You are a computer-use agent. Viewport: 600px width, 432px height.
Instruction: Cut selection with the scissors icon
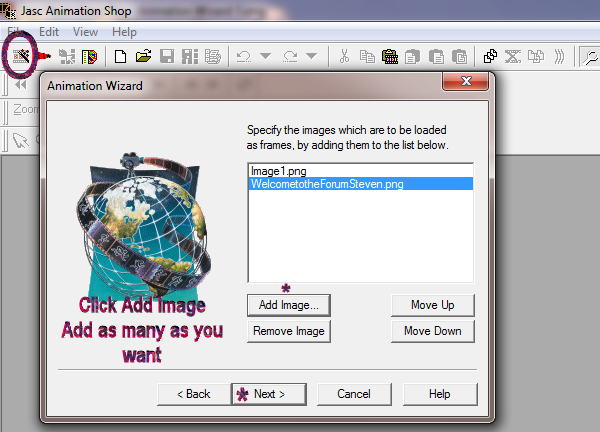point(344,57)
